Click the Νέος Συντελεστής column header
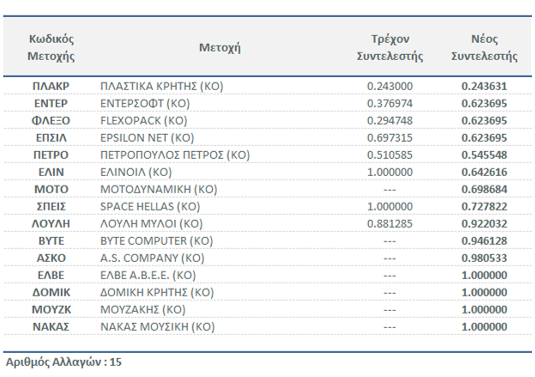The image size is (535, 377). (484, 47)
